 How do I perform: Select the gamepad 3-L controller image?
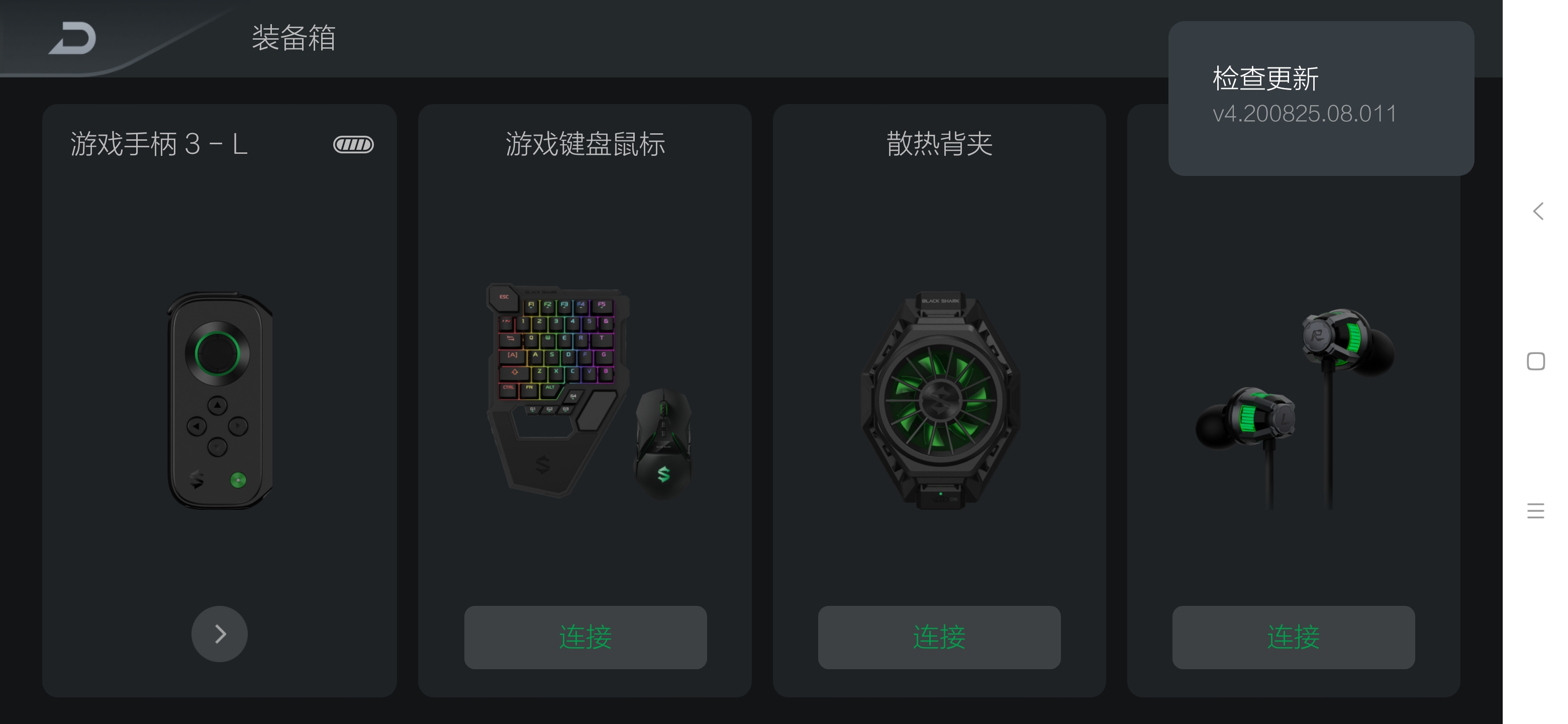click(x=220, y=400)
